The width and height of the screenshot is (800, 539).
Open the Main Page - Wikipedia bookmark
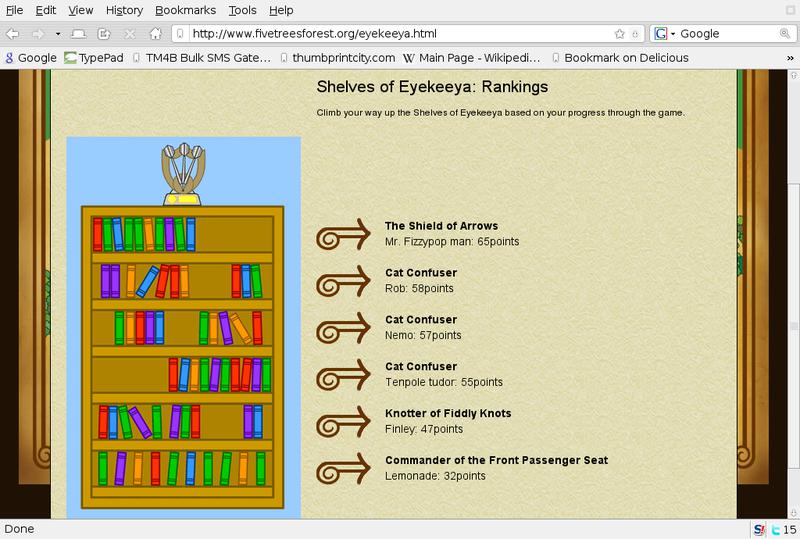471,58
